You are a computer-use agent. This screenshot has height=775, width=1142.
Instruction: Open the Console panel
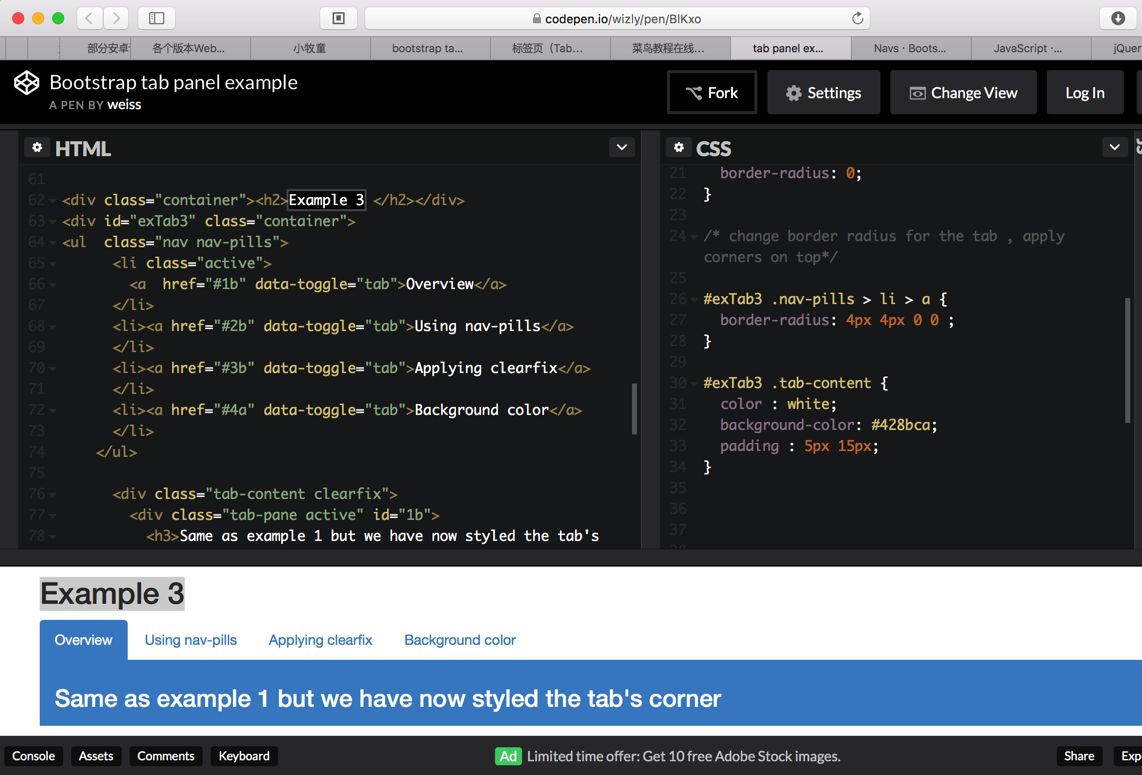click(x=34, y=756)
